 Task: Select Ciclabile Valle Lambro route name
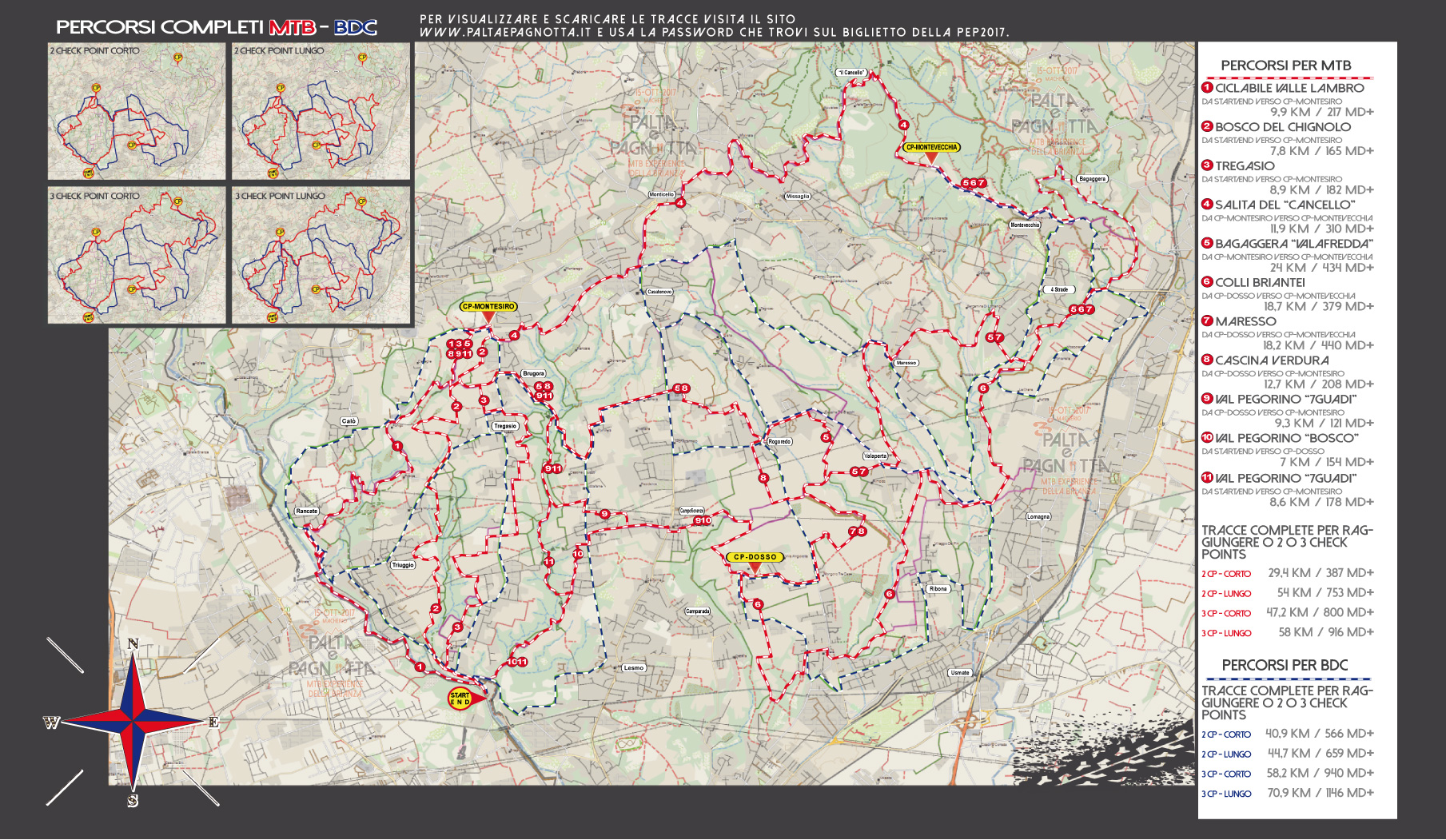1289,88
